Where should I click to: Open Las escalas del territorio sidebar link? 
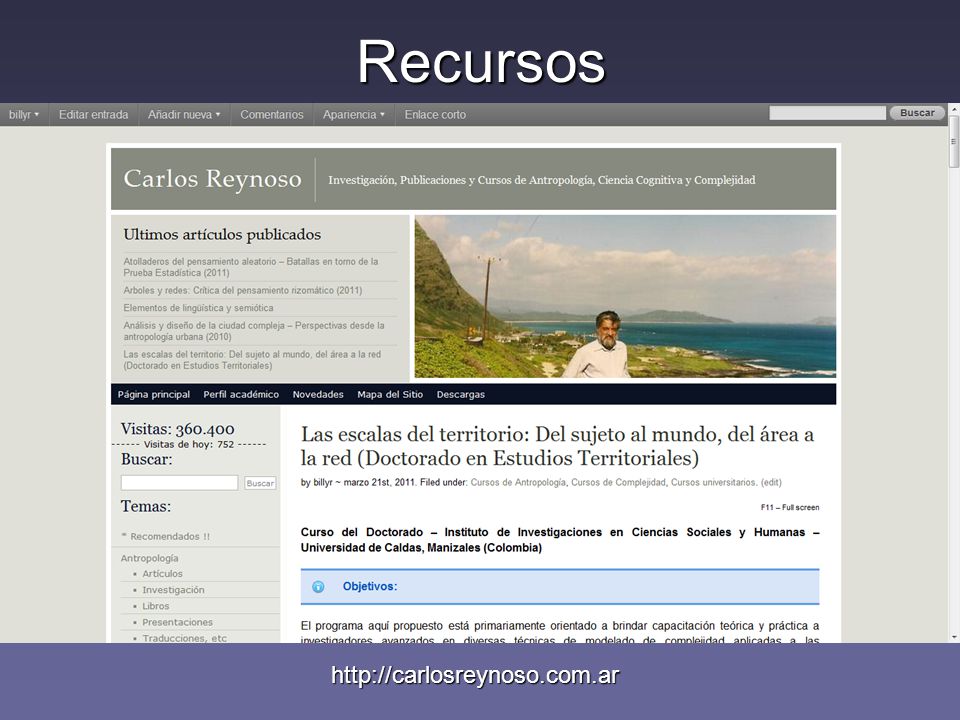click(x=252, y=360)
